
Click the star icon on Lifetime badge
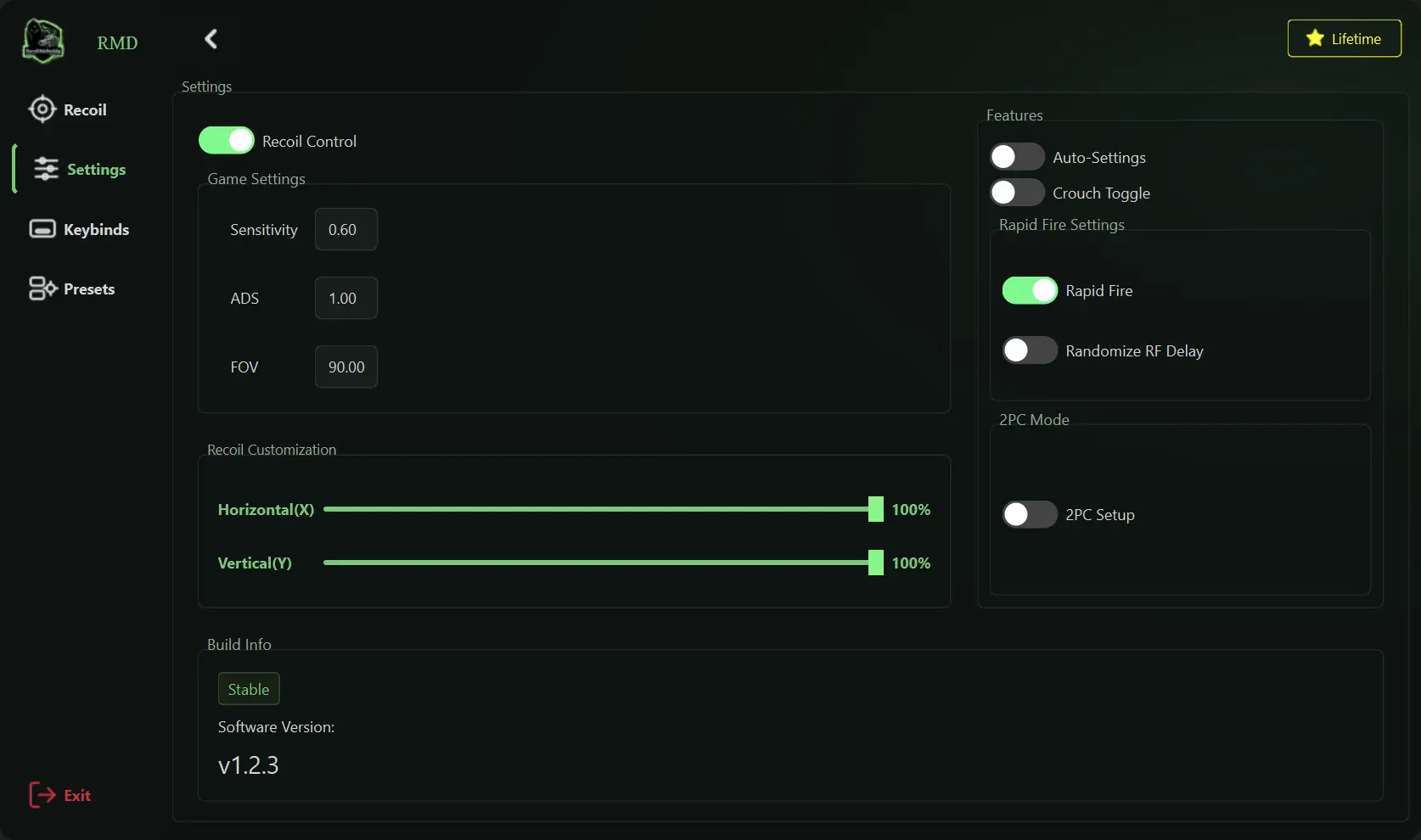(x=1314, y=38)
